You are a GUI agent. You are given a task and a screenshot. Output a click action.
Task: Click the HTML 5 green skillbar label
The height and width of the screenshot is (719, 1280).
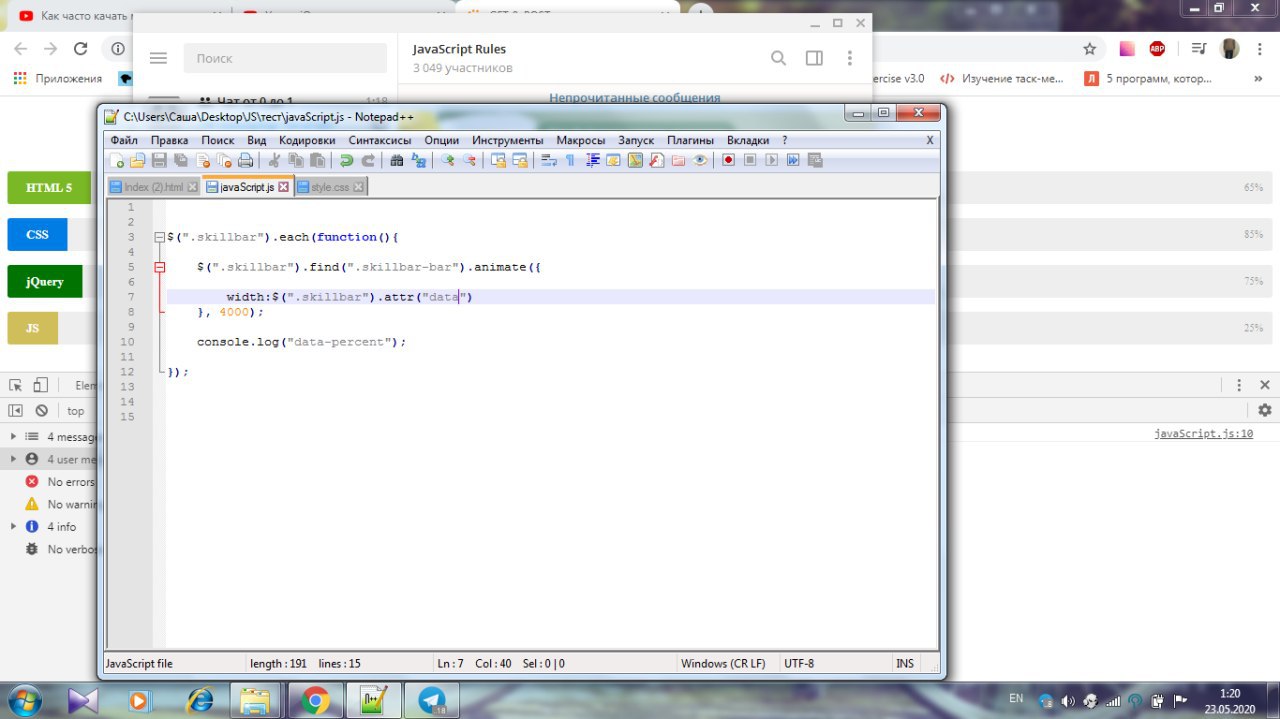point(49,187)
